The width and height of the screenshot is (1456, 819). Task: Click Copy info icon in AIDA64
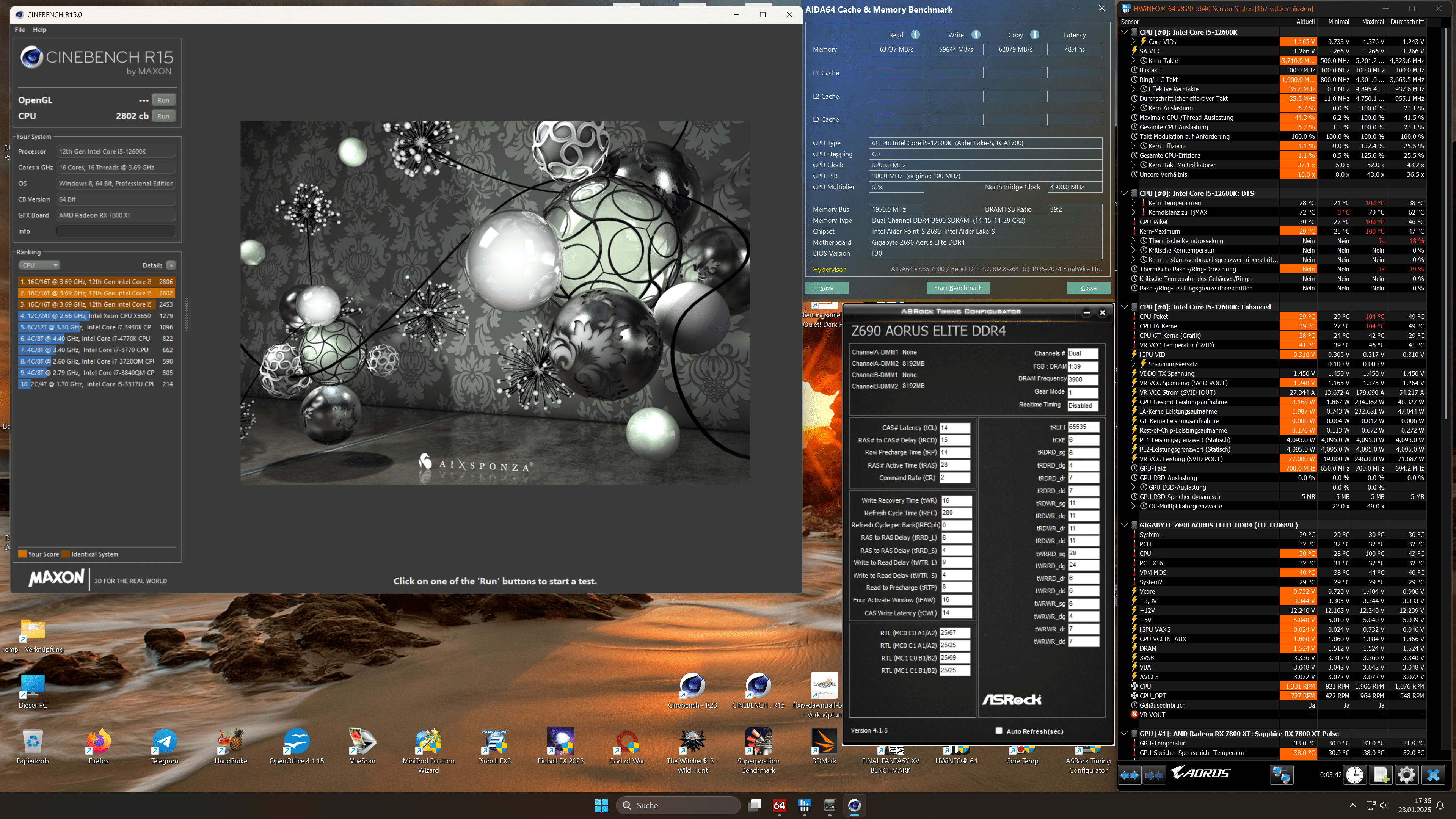tap(1034, 35)
